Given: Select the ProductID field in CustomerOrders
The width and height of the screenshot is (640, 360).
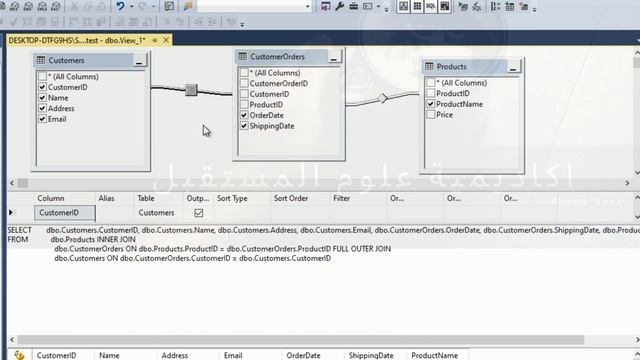Looking at the screenshot, I should click(266, 104).
